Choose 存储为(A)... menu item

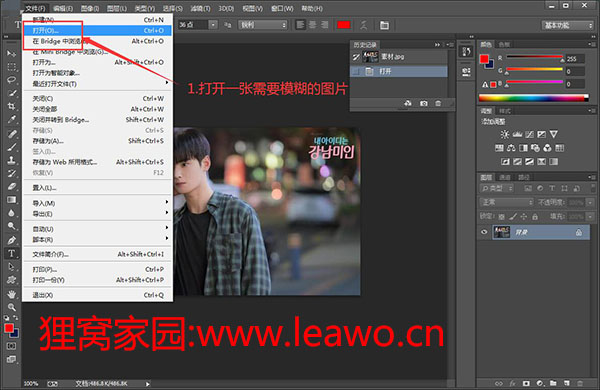(98, 141)
